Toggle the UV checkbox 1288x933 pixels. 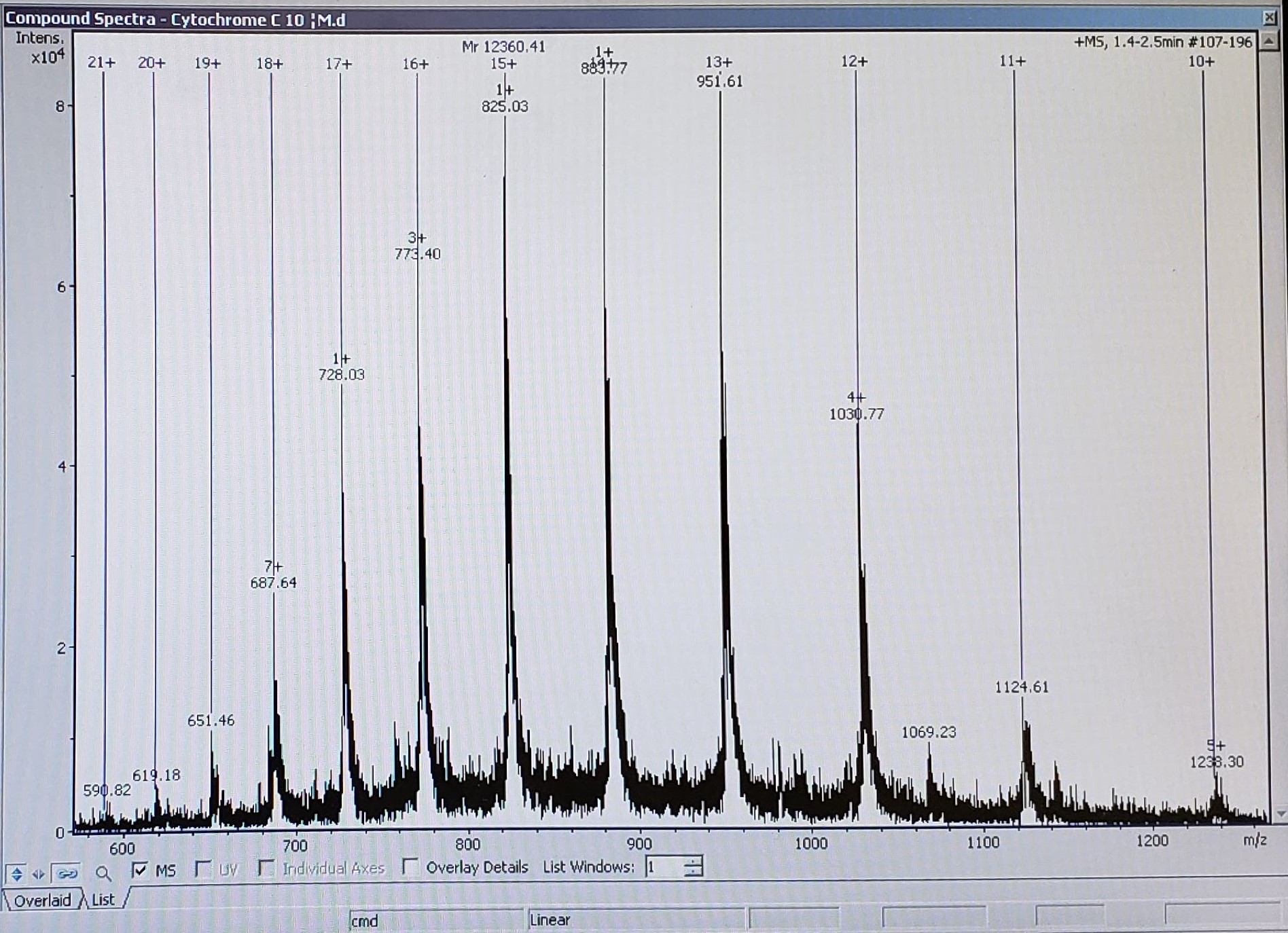[202, 869]
